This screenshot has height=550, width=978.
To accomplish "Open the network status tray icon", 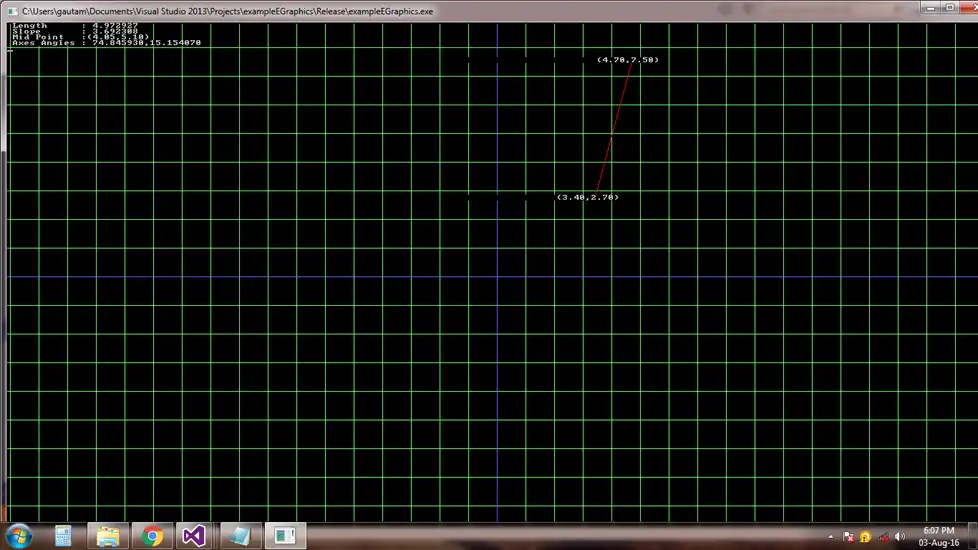I will pyautogui.click(x=883, y=537).
